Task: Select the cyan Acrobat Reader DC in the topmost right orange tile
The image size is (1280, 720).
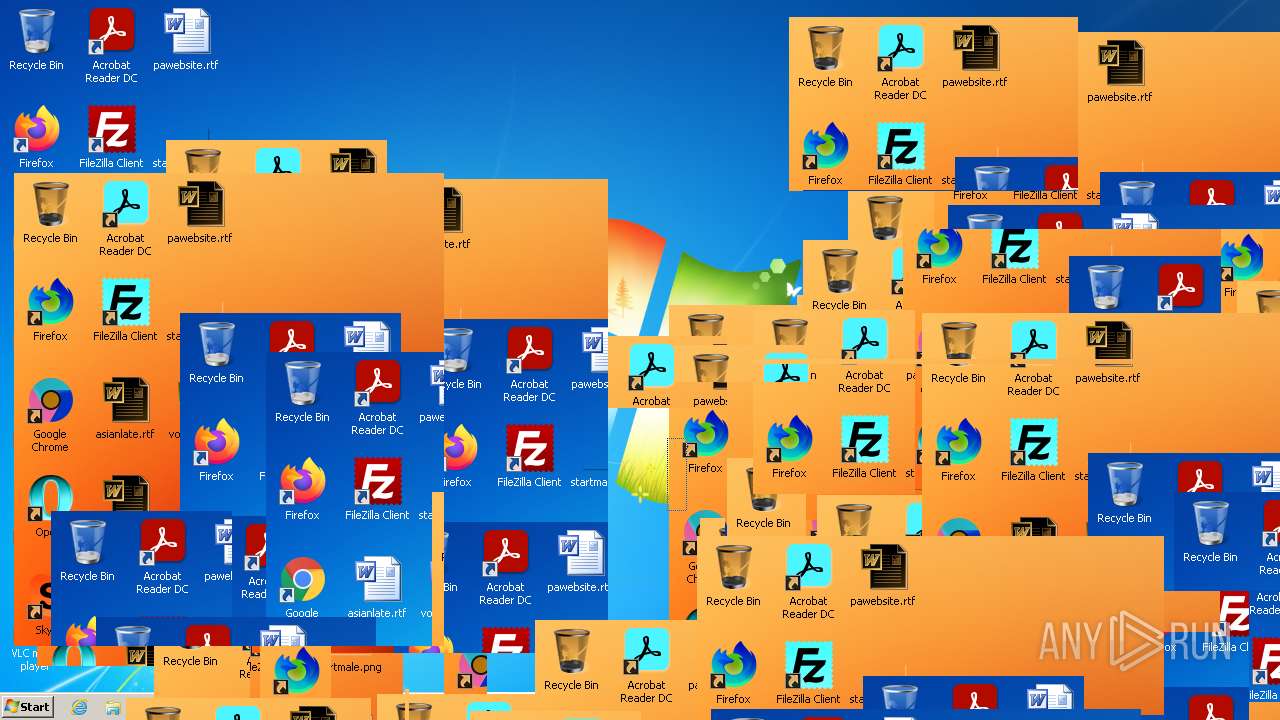Action: tap(900, 63)
